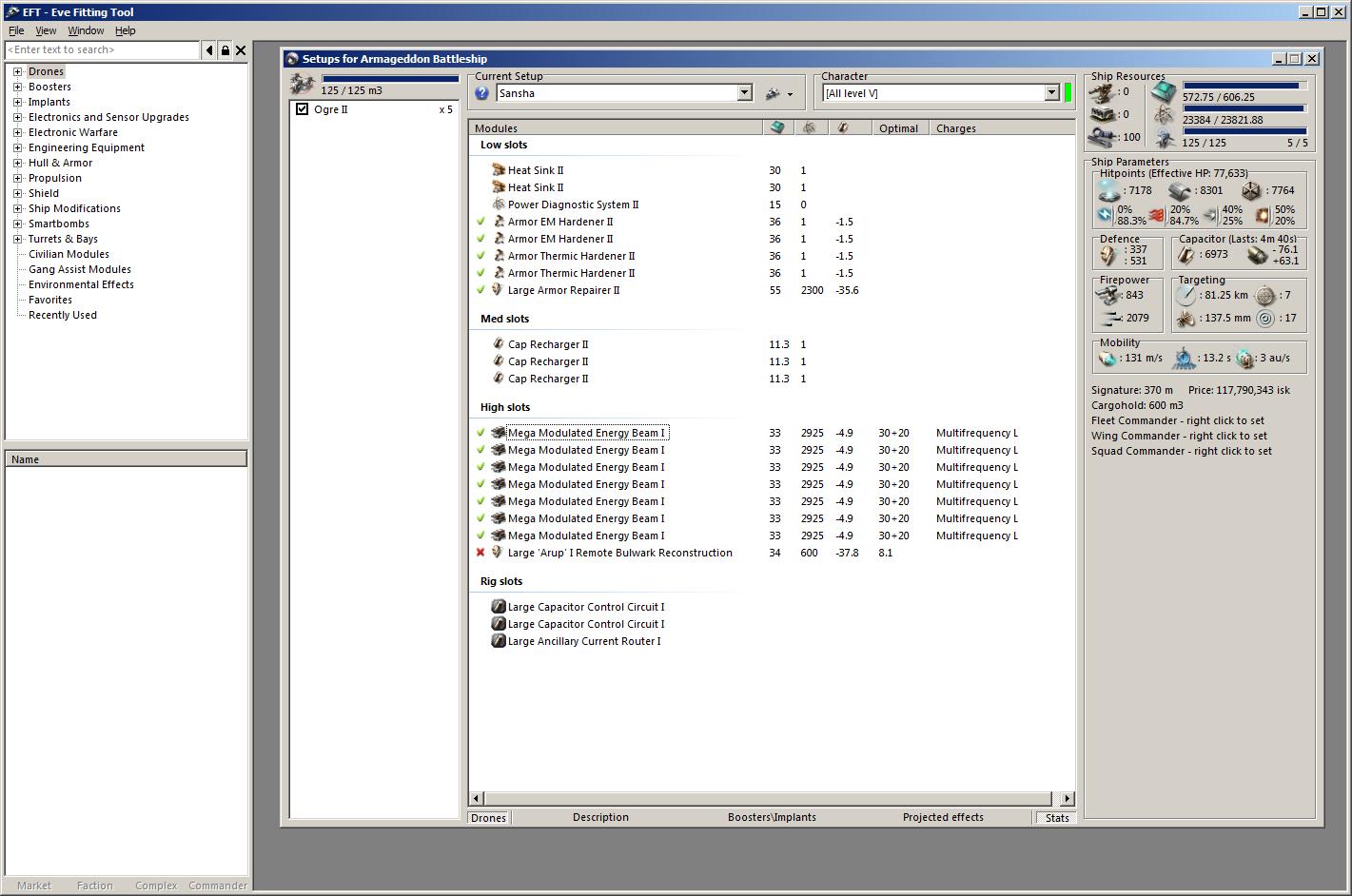Image resolution: width=1352 pixels, height=896 pixels.
Task: Click the explosive resistance icon
Action: pos(1263,215)
